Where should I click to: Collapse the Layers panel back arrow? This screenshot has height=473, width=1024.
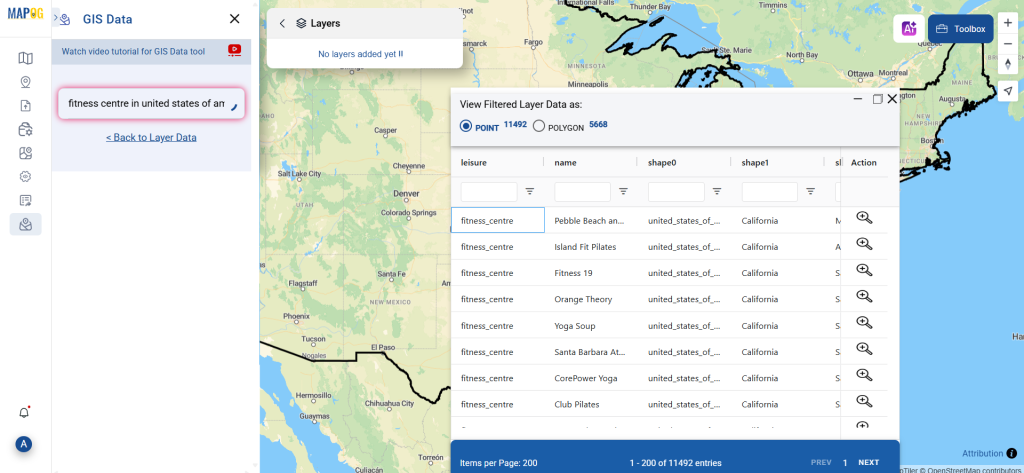point(282,23)
